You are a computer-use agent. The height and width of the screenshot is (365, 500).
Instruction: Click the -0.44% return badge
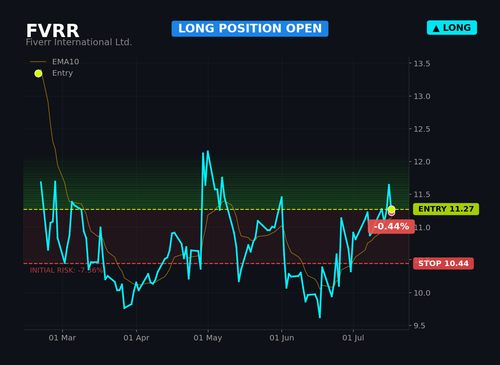(391, 227)
